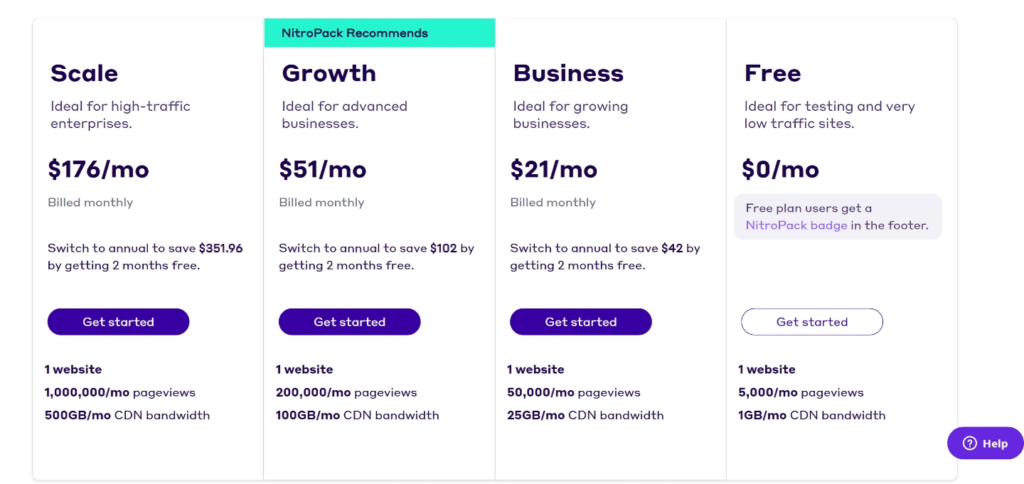Click the Business plan heading
Image resolution: width=1024 pixels, height=484 pixels.
pos(568,73)
